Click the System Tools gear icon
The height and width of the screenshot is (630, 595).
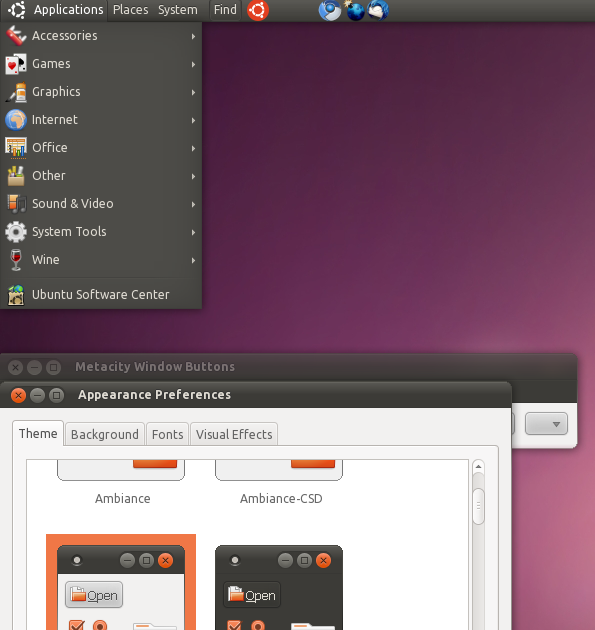(x=16, y=232)
